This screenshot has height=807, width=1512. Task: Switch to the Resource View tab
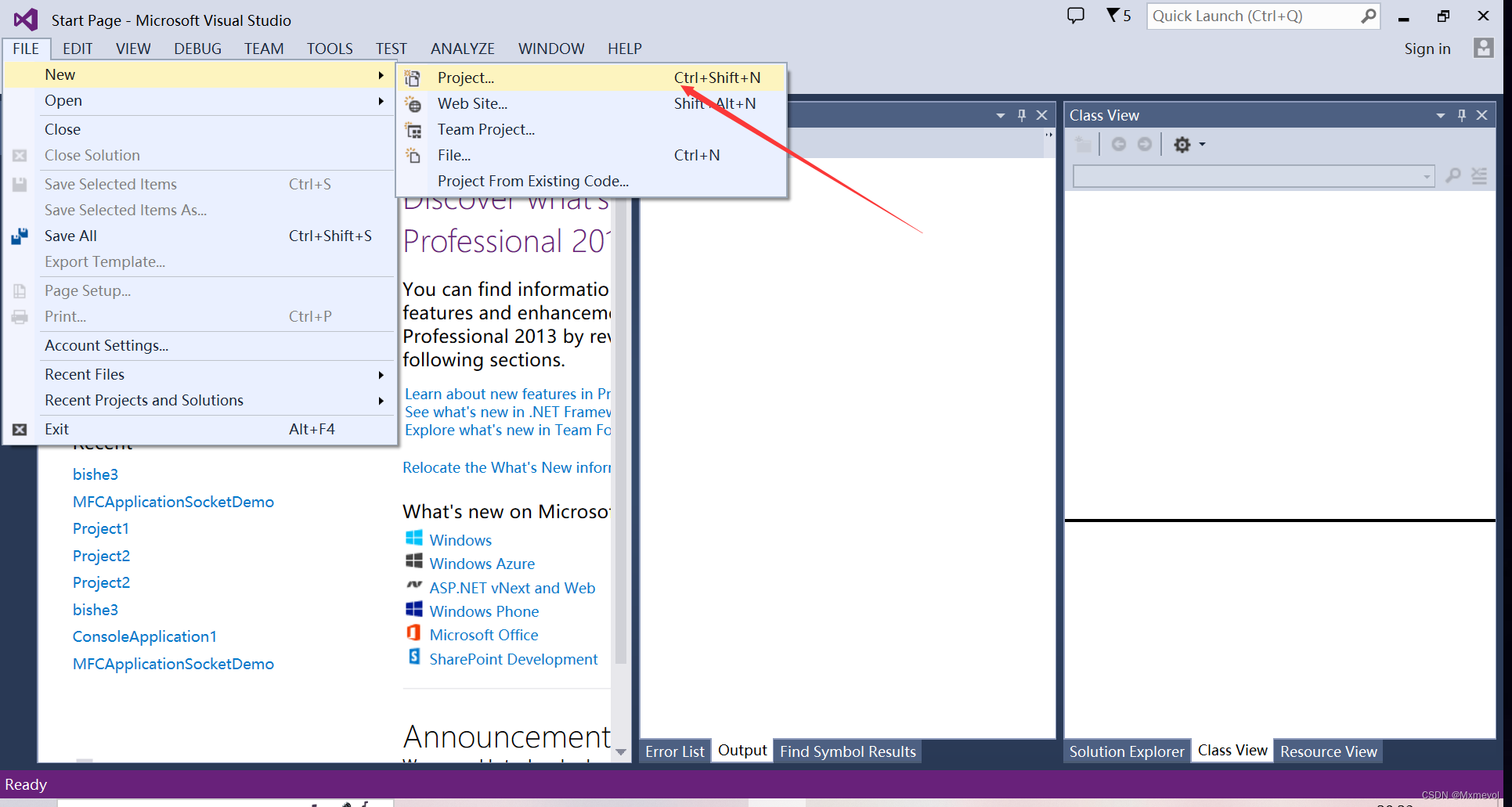(x=1328, y=751)
